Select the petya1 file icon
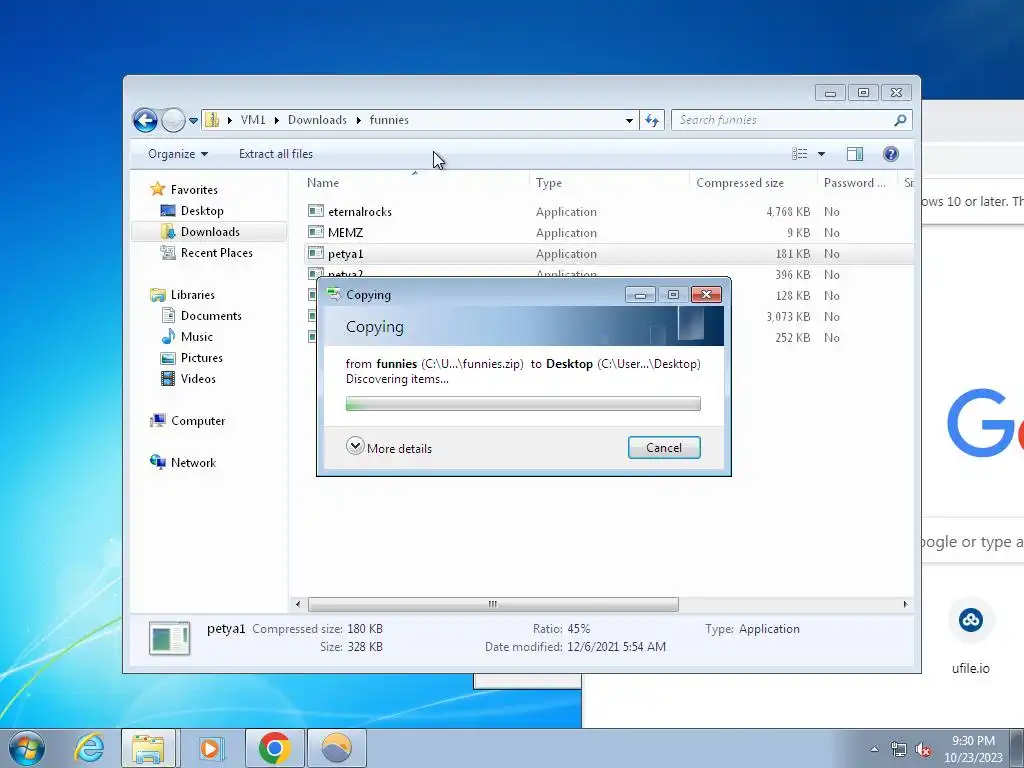1024x768 pixels. [316, 253]
